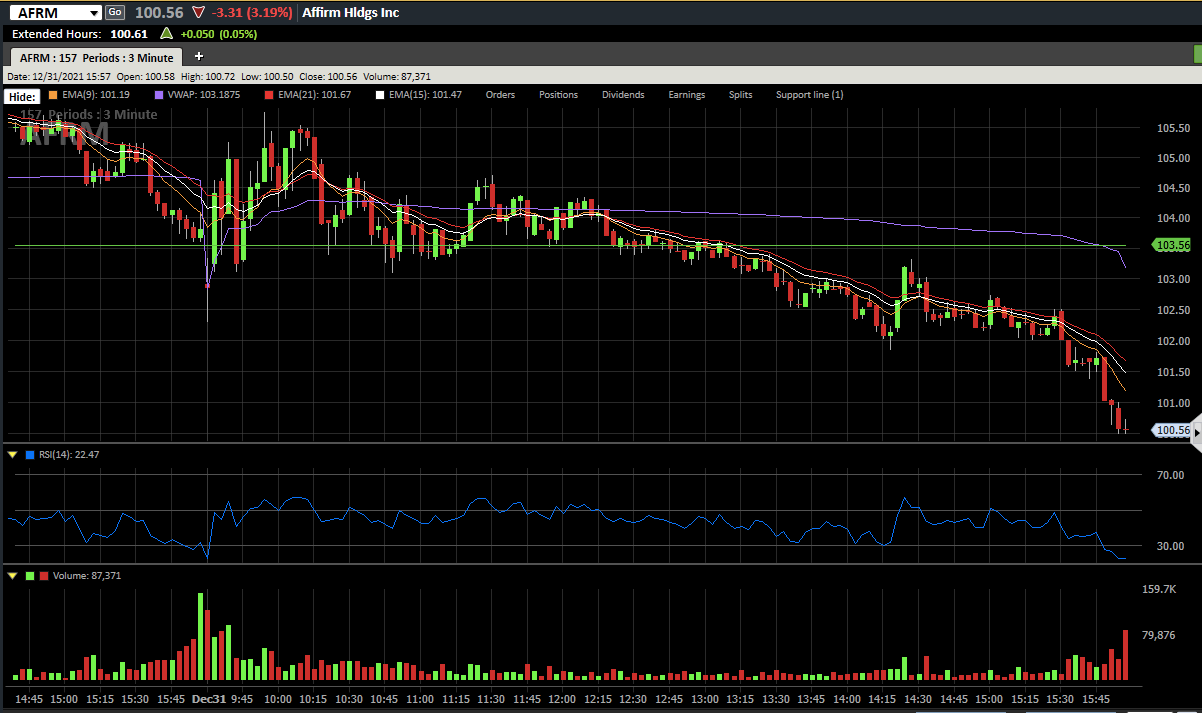
Task: Click the green 103.56 support price tag
Action: 1171,245
